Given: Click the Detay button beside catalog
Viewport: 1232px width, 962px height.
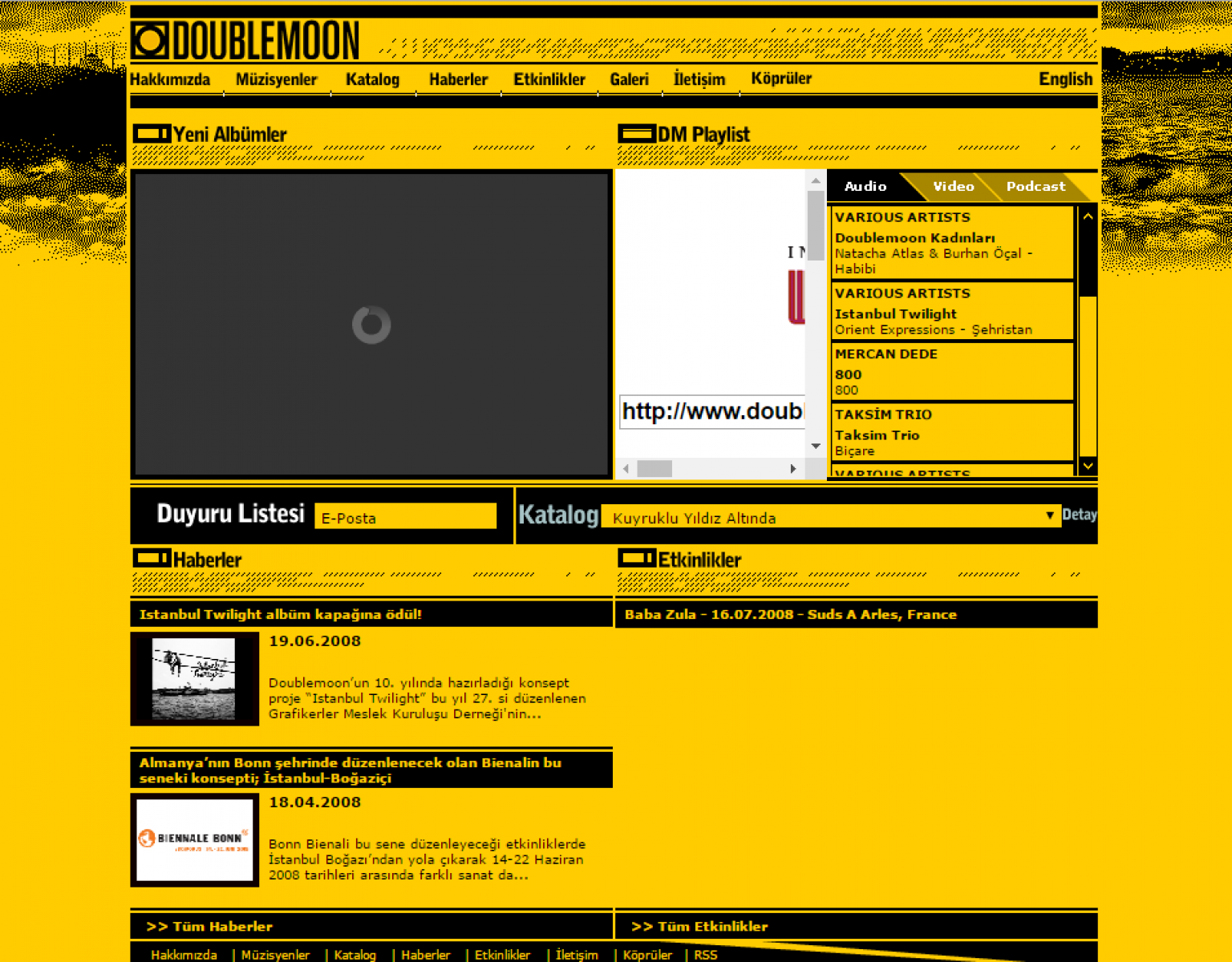Looking at the screenshot, I should [x=1079, y=515].
